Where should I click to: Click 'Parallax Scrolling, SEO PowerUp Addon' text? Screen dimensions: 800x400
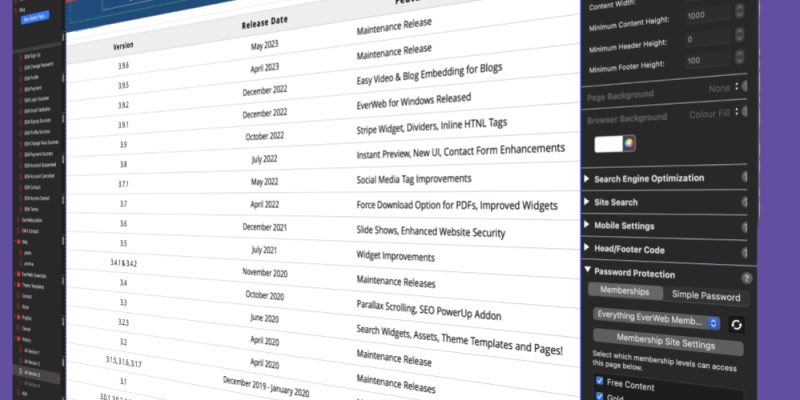coord(429,309)
